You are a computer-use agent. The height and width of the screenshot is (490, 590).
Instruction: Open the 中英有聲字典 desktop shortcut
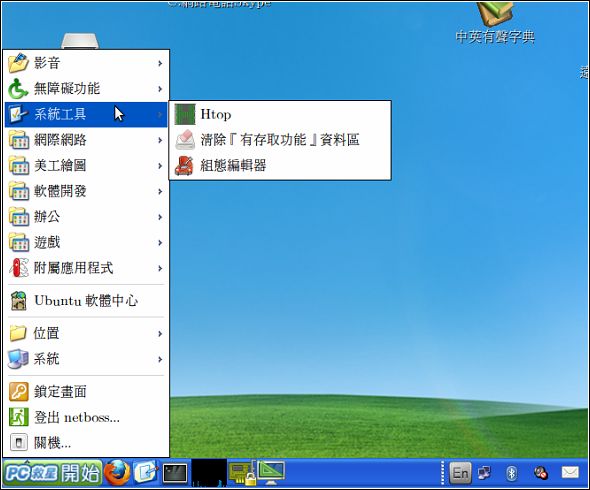coord(495,23)
